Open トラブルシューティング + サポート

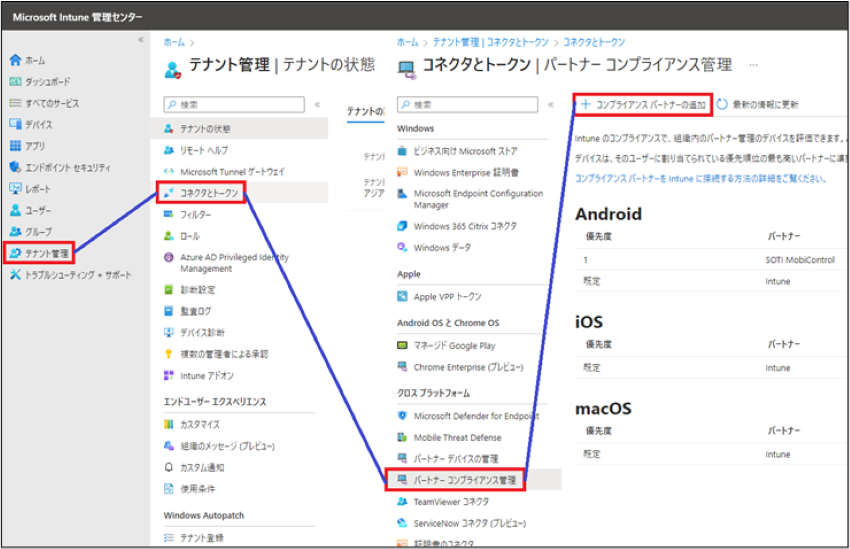[x=70, y=275]
